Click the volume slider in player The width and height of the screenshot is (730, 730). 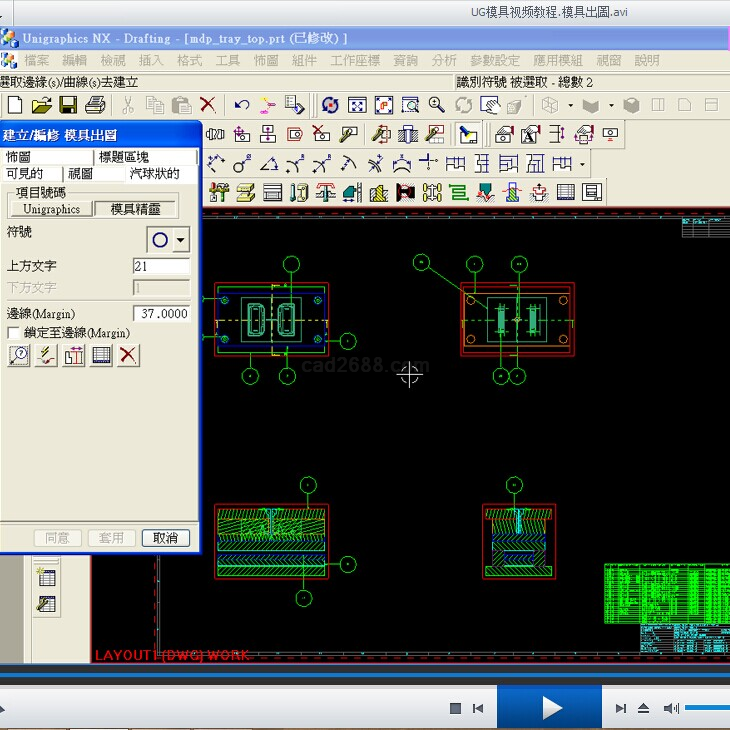pyautogui.click(x=708, y=708)
